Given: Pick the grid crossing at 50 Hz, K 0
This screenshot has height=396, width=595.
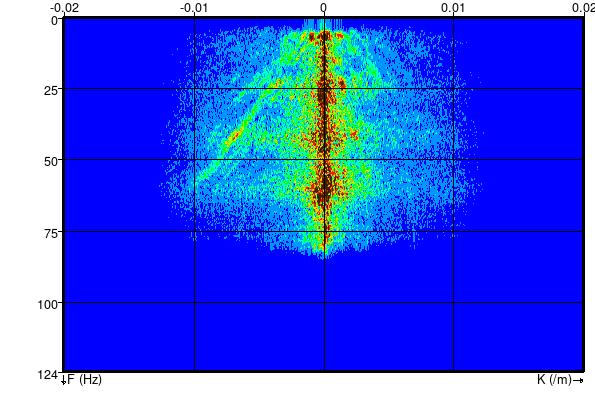Looking at the screenshot, I should tap(324, 159).
